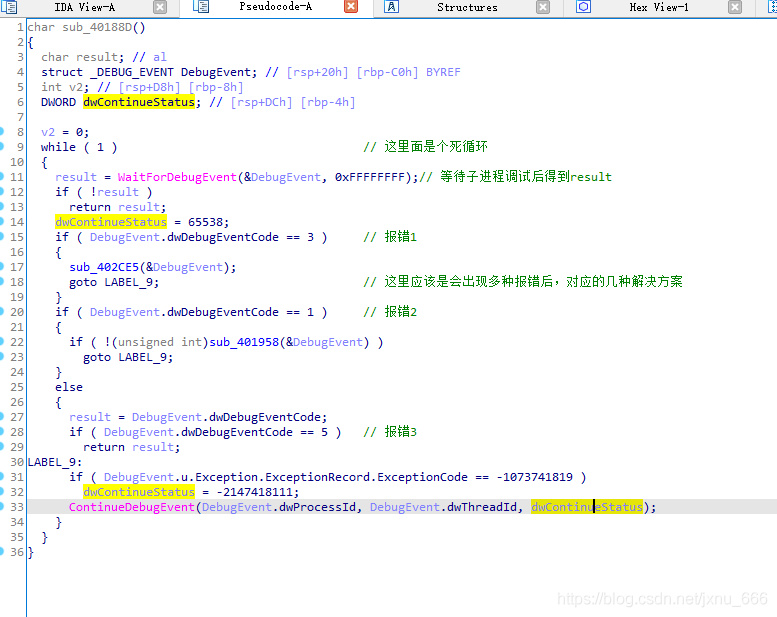Screen dimensions: 777x617
Task: Click dwContinueStatus argument in ContinueDebugEvent call
Action: pyautogui.click(x=587, y=507)
